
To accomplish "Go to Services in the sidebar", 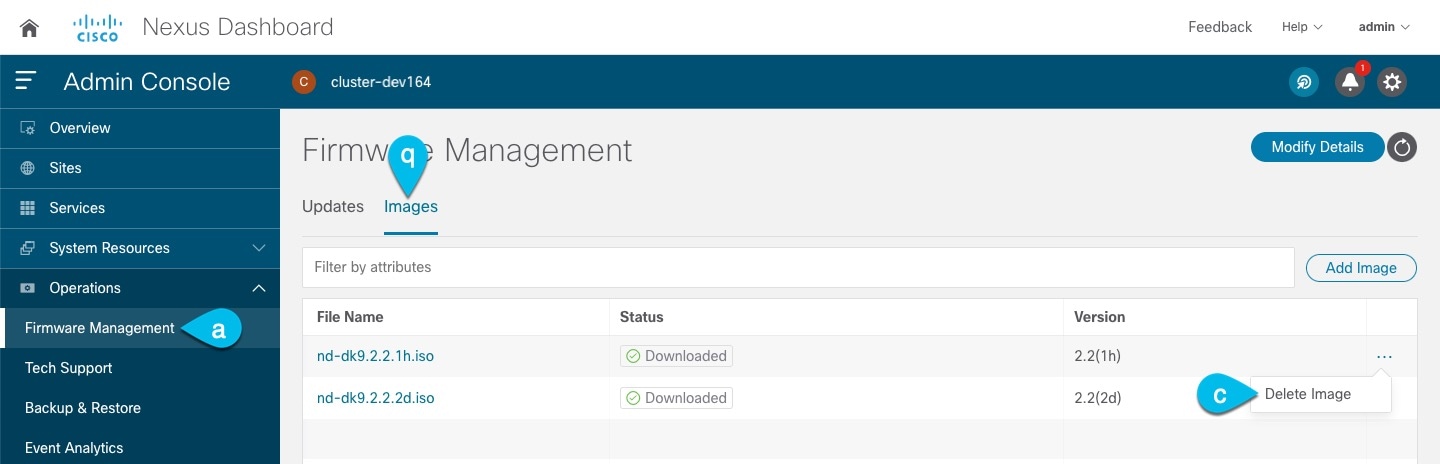I will coord(77,208).
